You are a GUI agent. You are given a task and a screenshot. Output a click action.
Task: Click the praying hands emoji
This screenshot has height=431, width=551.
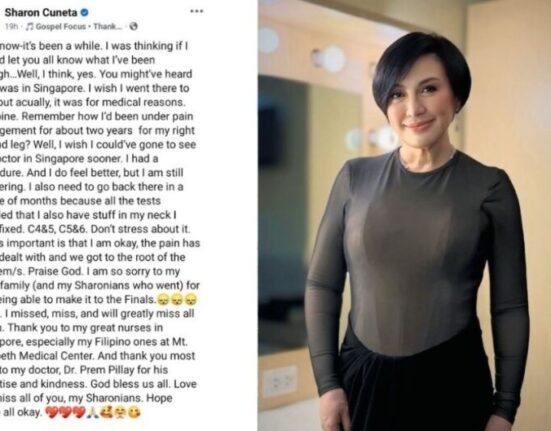coord(94,413)
